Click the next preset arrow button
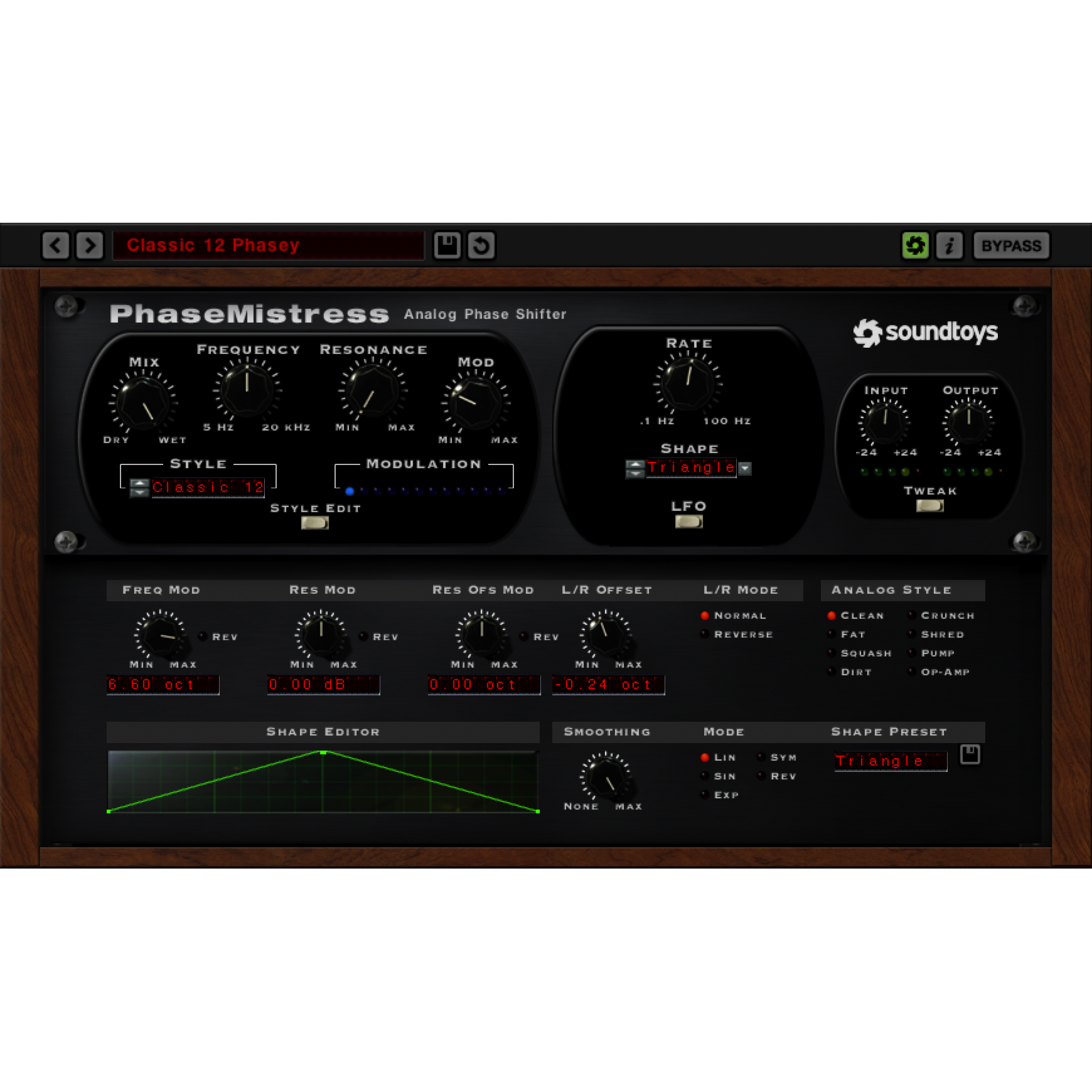The height and width of the screenshot is (1092, 1092). 89,245
